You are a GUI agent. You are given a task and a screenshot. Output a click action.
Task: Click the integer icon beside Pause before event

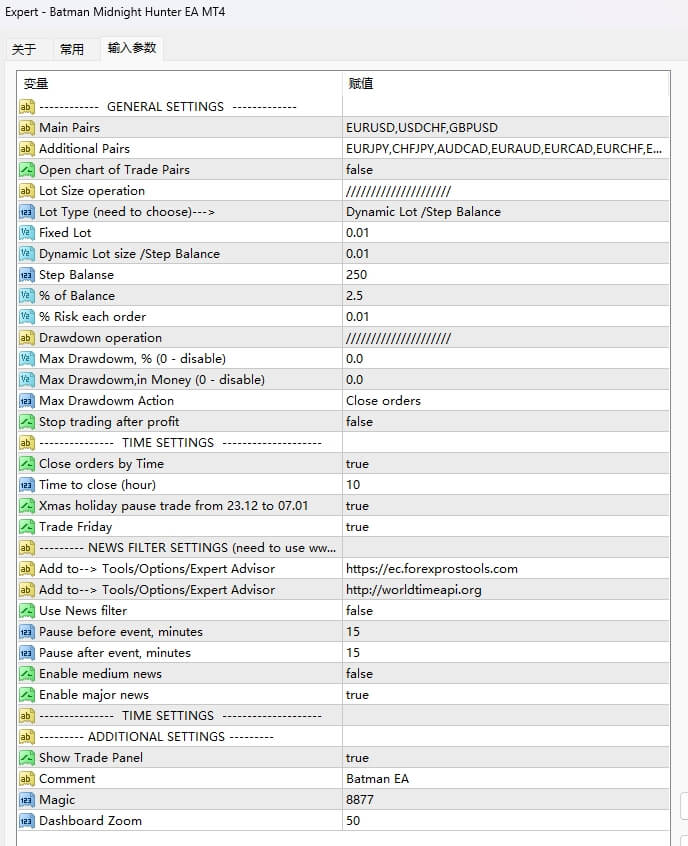click(x=26, y=632)
